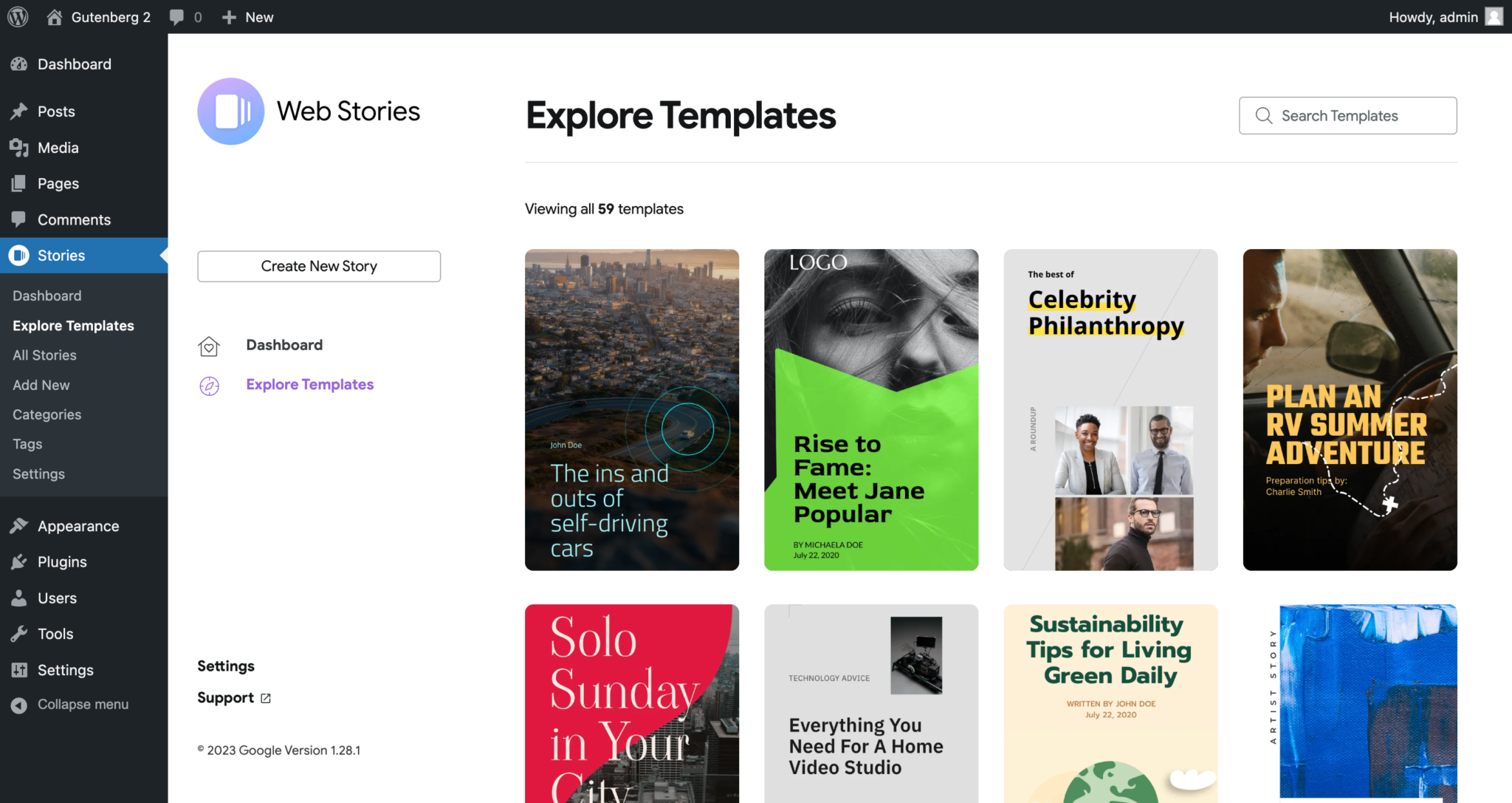Click the Web Stories logo icon
This screenshot has height=803, width=1512.
coord(230,111)
